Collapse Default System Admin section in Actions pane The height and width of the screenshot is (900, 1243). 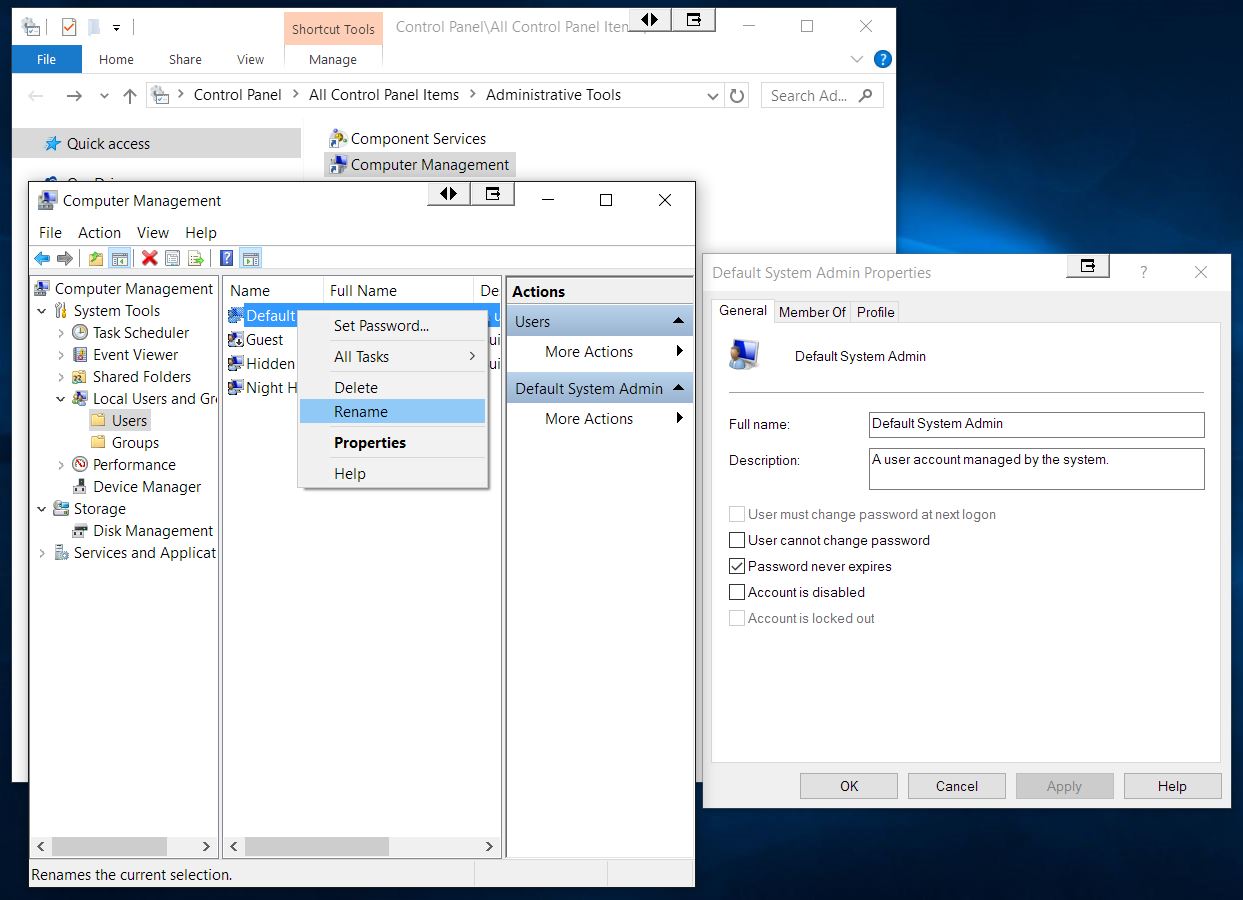tap(679, 388)
